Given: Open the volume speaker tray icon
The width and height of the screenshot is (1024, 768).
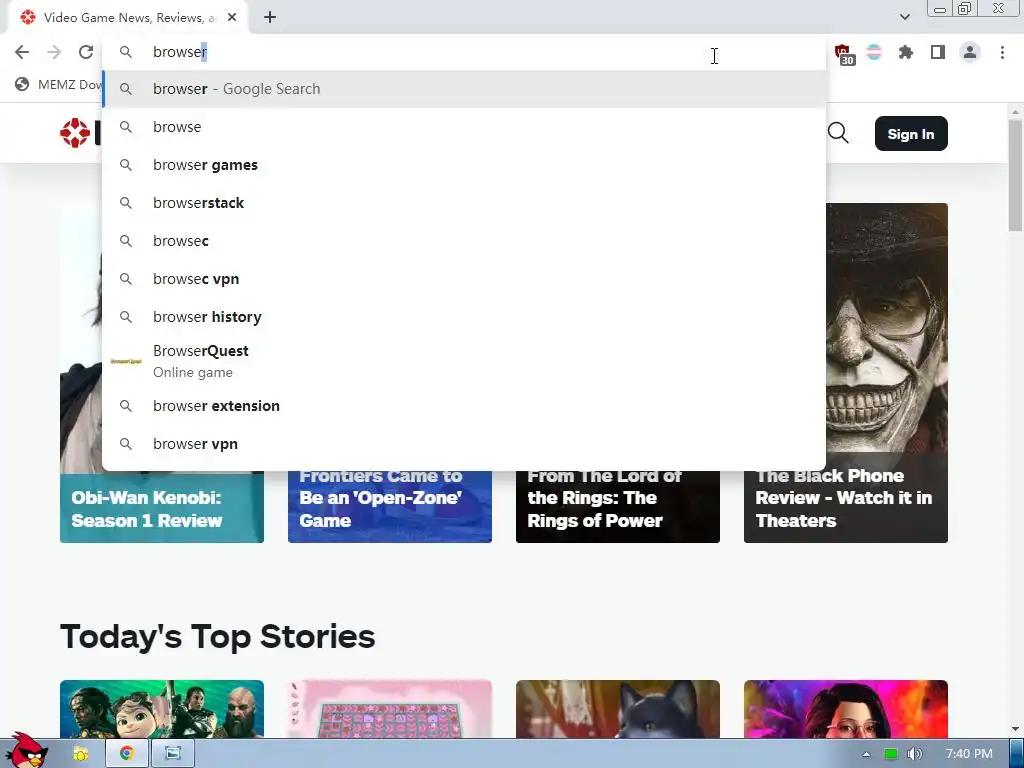Looking at the screenshot, I should (x=915, y=754).
